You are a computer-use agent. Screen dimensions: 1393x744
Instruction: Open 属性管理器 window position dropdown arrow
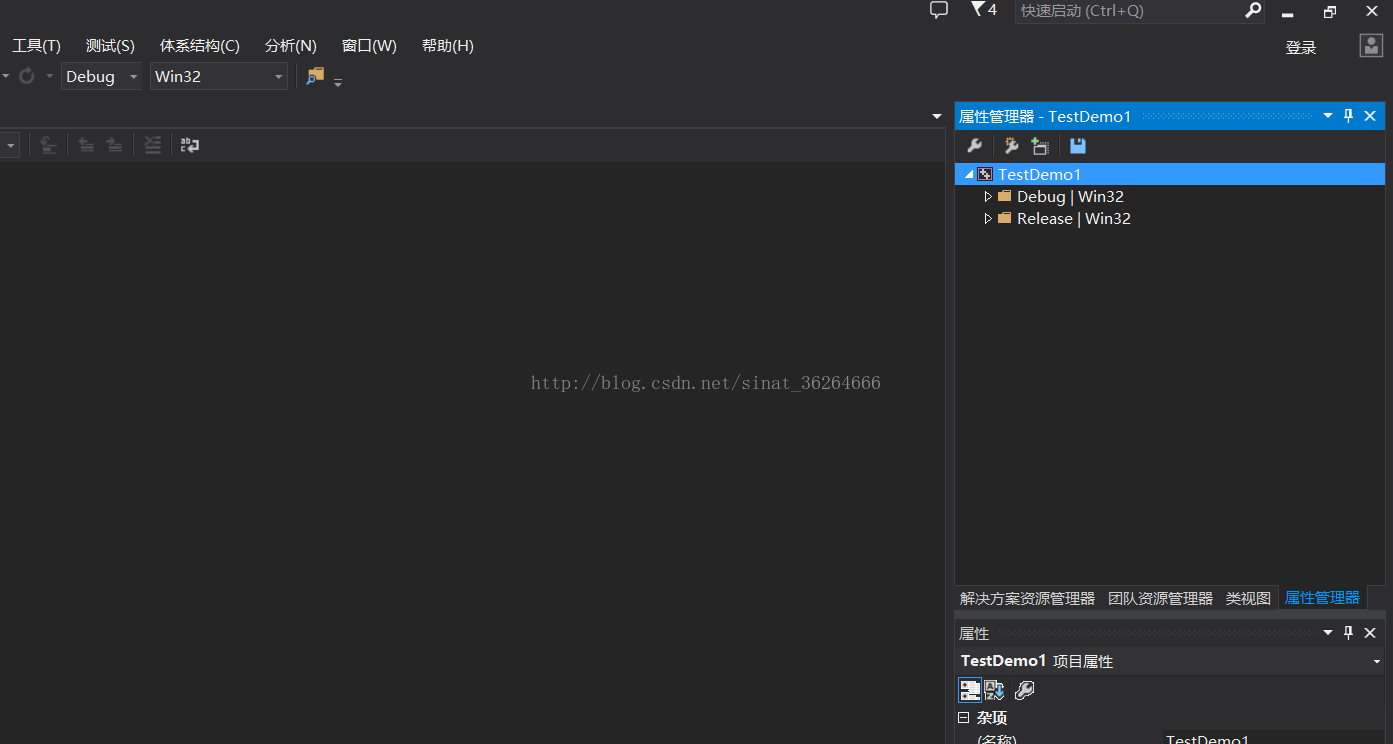pyautogui.click(x=1328, y=116)
